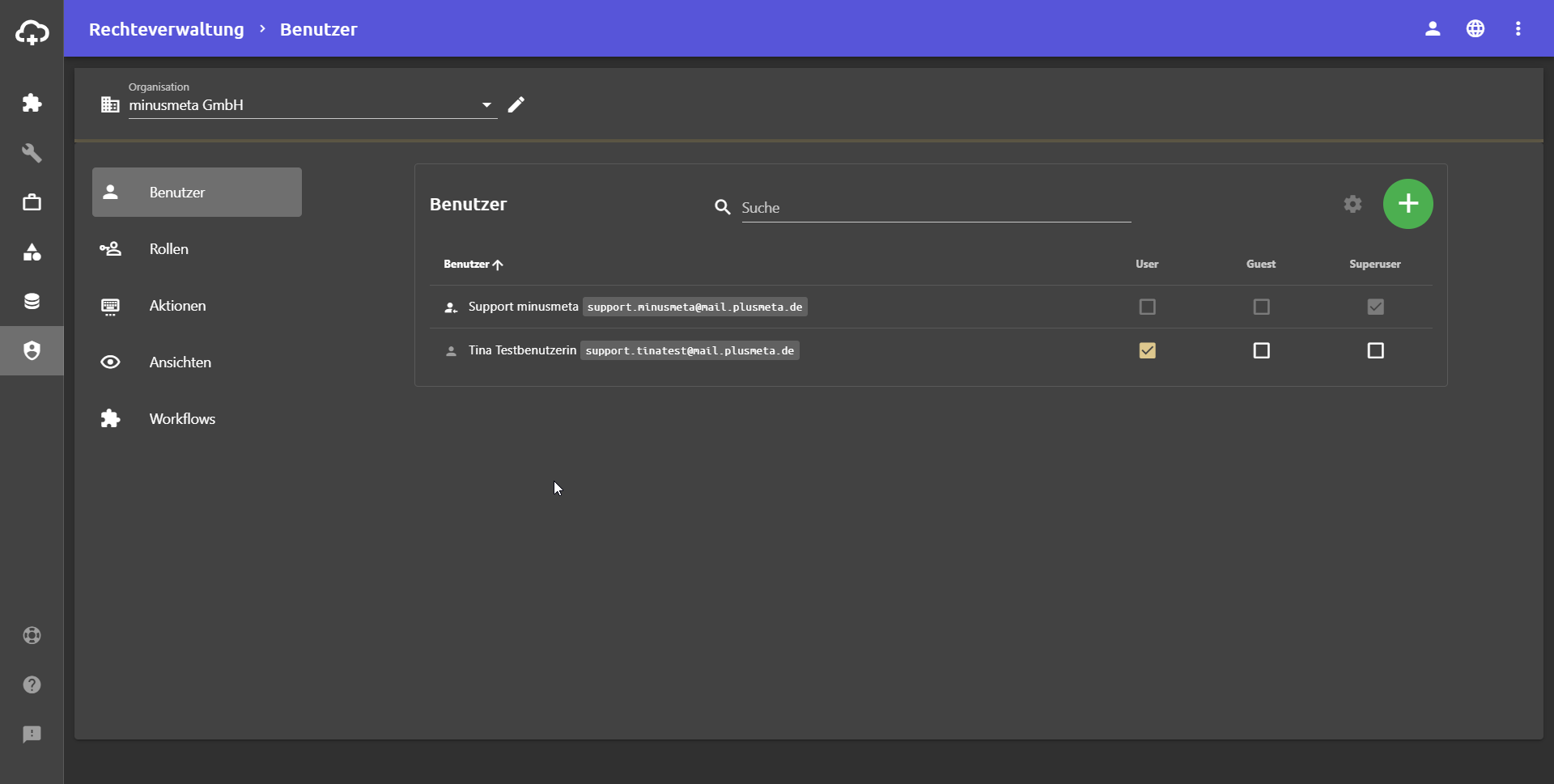Toggle Guest checkbox for Support minusmeta

point(1261,307)
